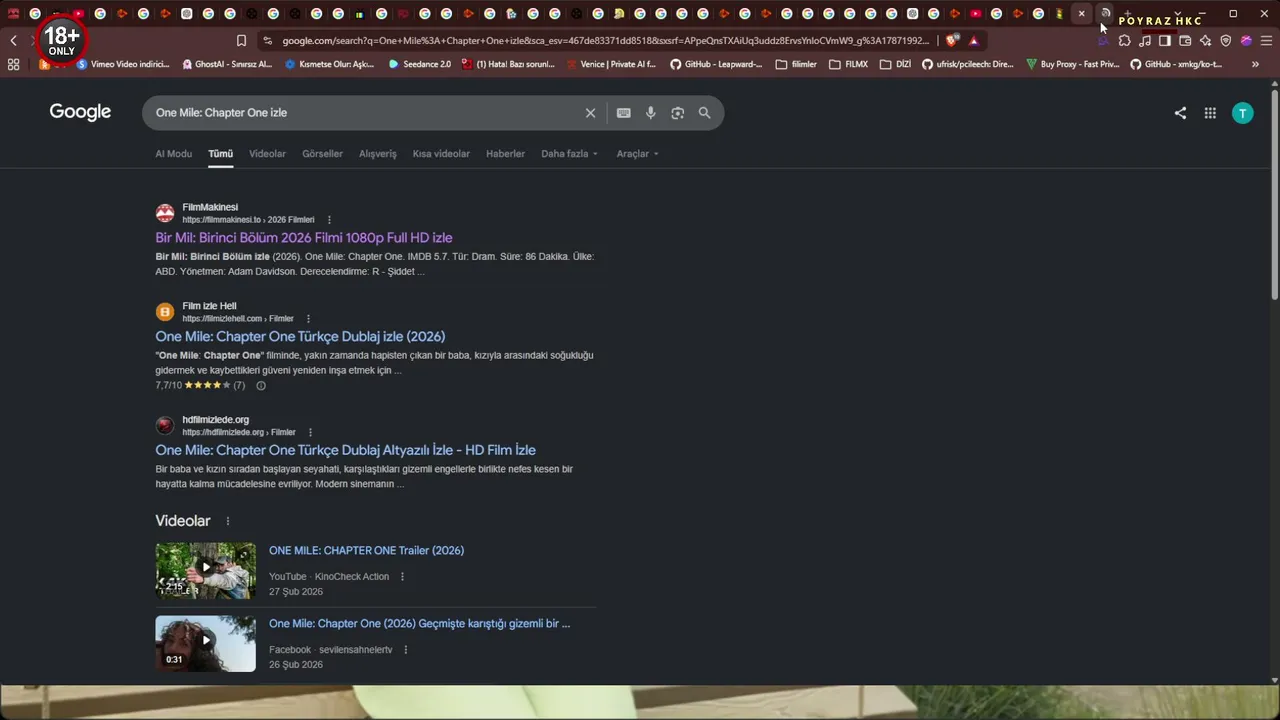Open One Mile: Chapter One Türkçe Dublaj izle (2026)

click(300, 337)
